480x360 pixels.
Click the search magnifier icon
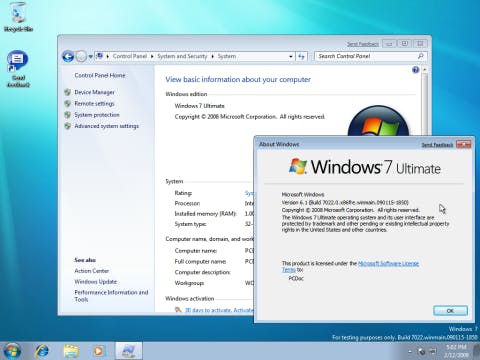coord(421,56)
